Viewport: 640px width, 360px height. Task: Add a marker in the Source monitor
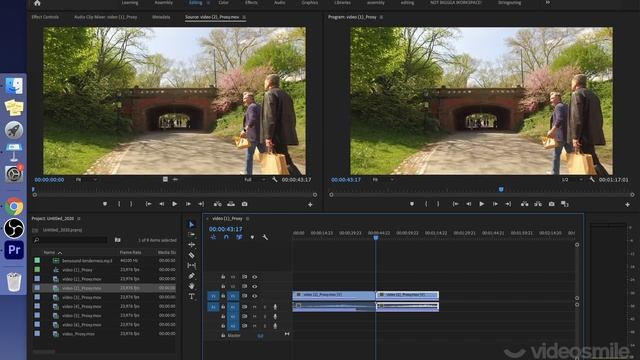click(105, 204)
